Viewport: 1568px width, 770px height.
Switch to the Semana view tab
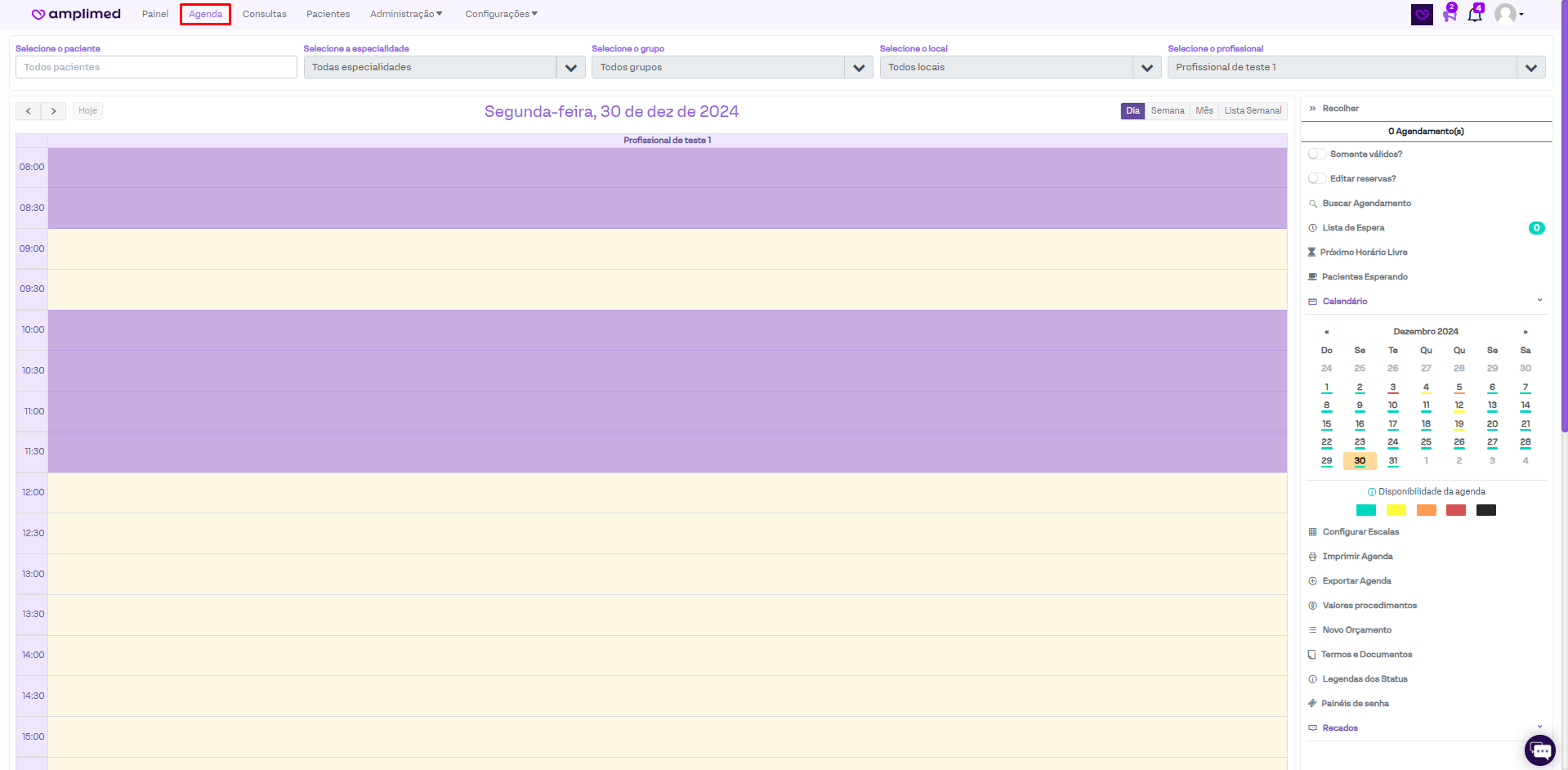(x=1167, y=111)
